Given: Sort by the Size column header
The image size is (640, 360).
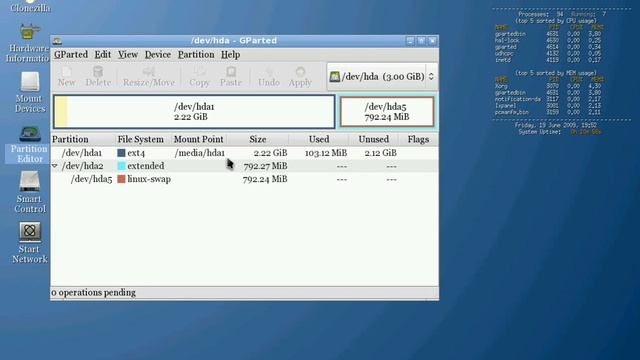Looking at the screenshot, I should coord(258,139).
